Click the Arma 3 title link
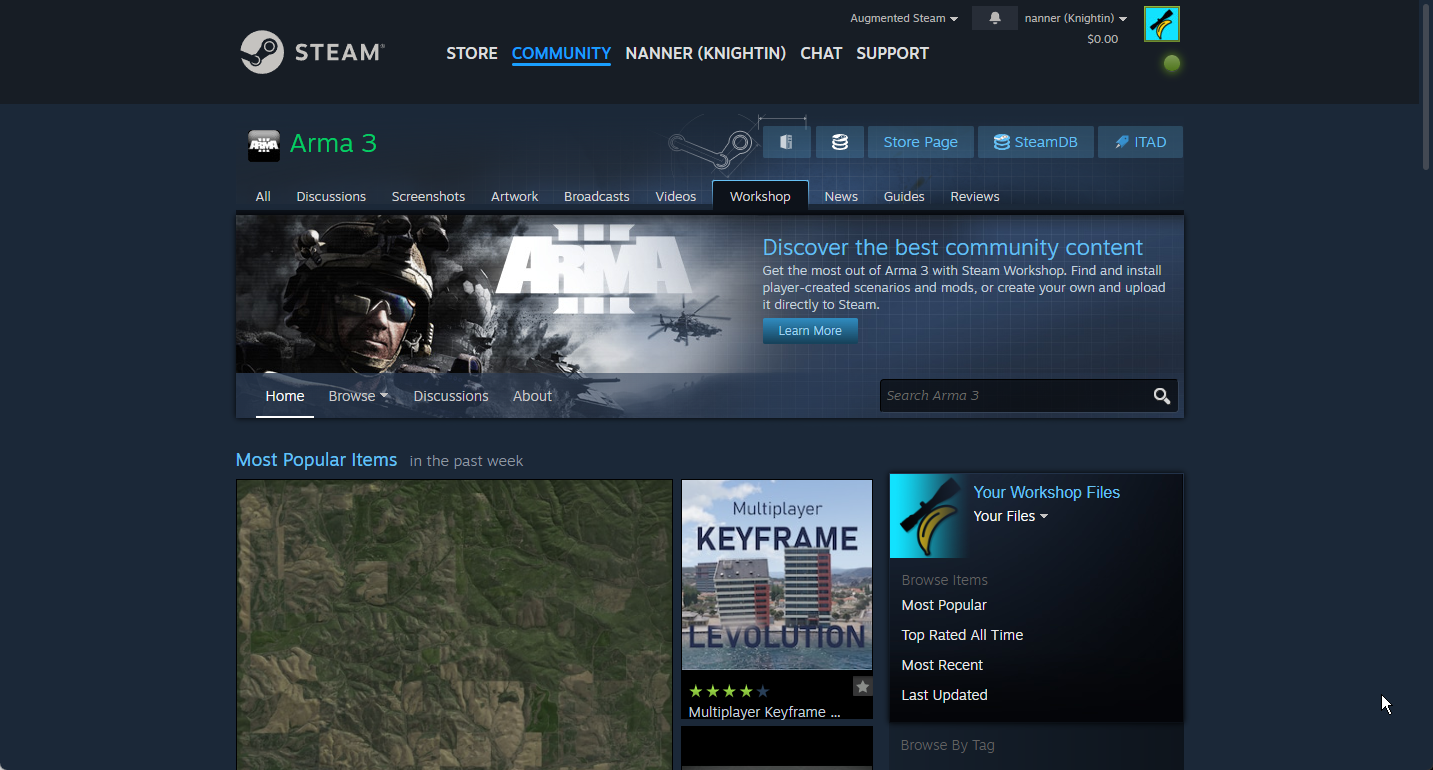Viewport: 1433px width, 770px height. tap(334, 143)
